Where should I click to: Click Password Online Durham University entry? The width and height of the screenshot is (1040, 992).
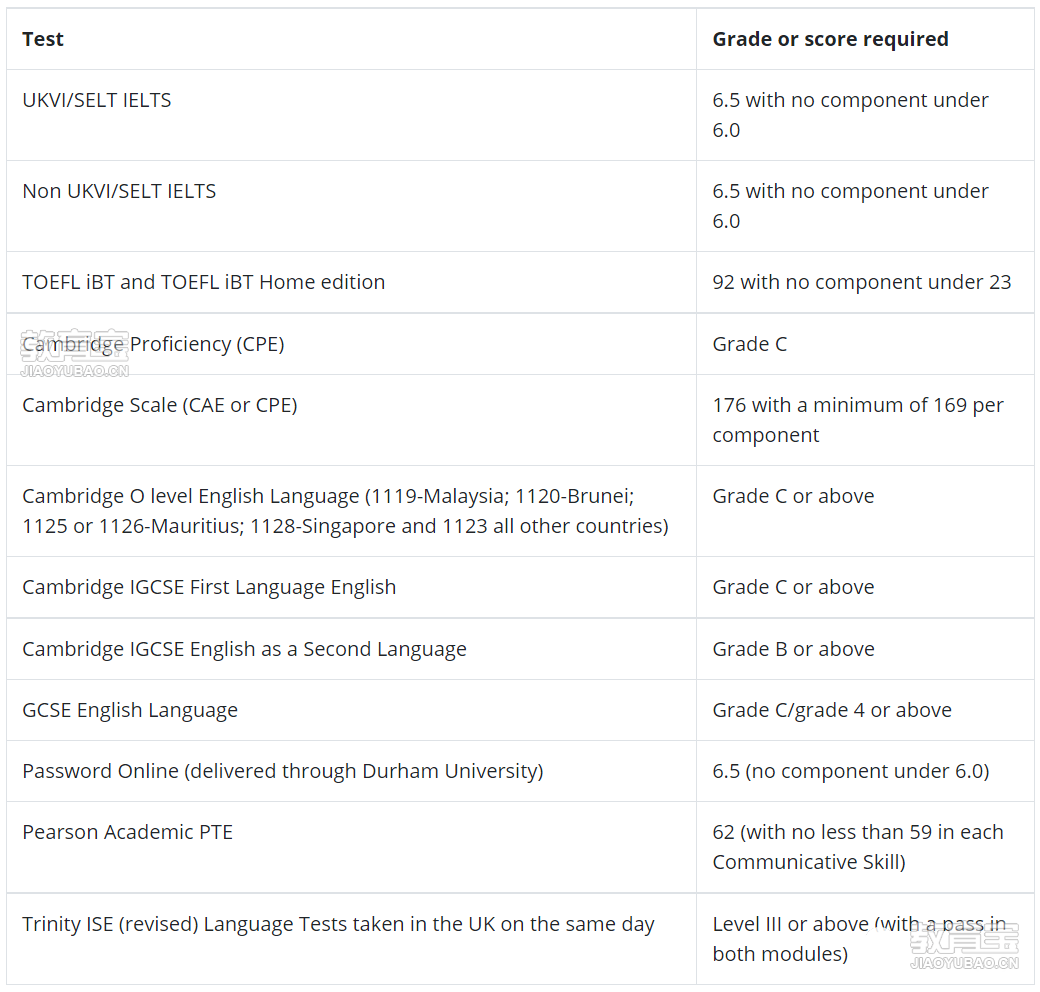point(283,771)
